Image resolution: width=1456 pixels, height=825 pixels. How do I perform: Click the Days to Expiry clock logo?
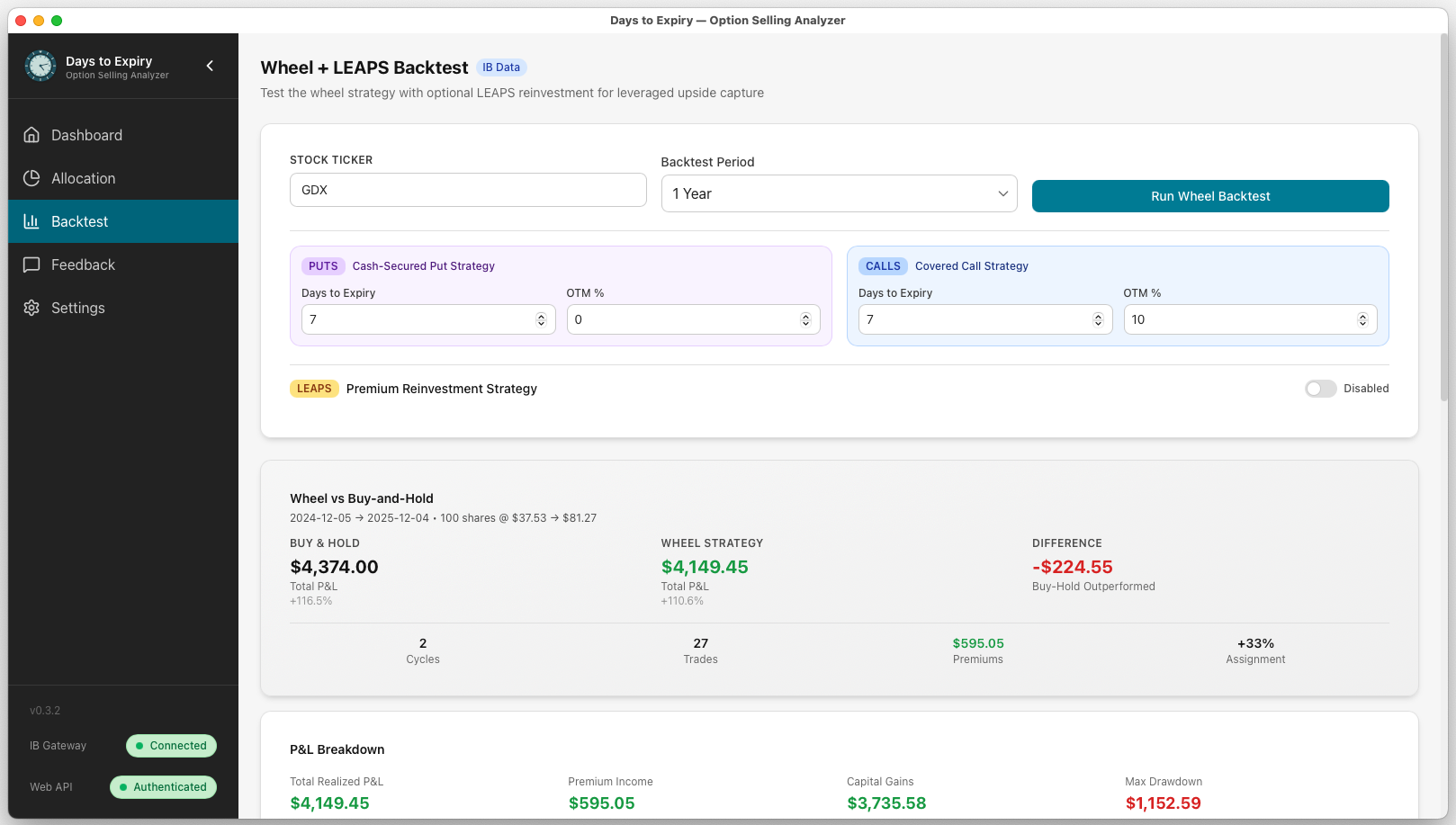(x=40, y=66)
